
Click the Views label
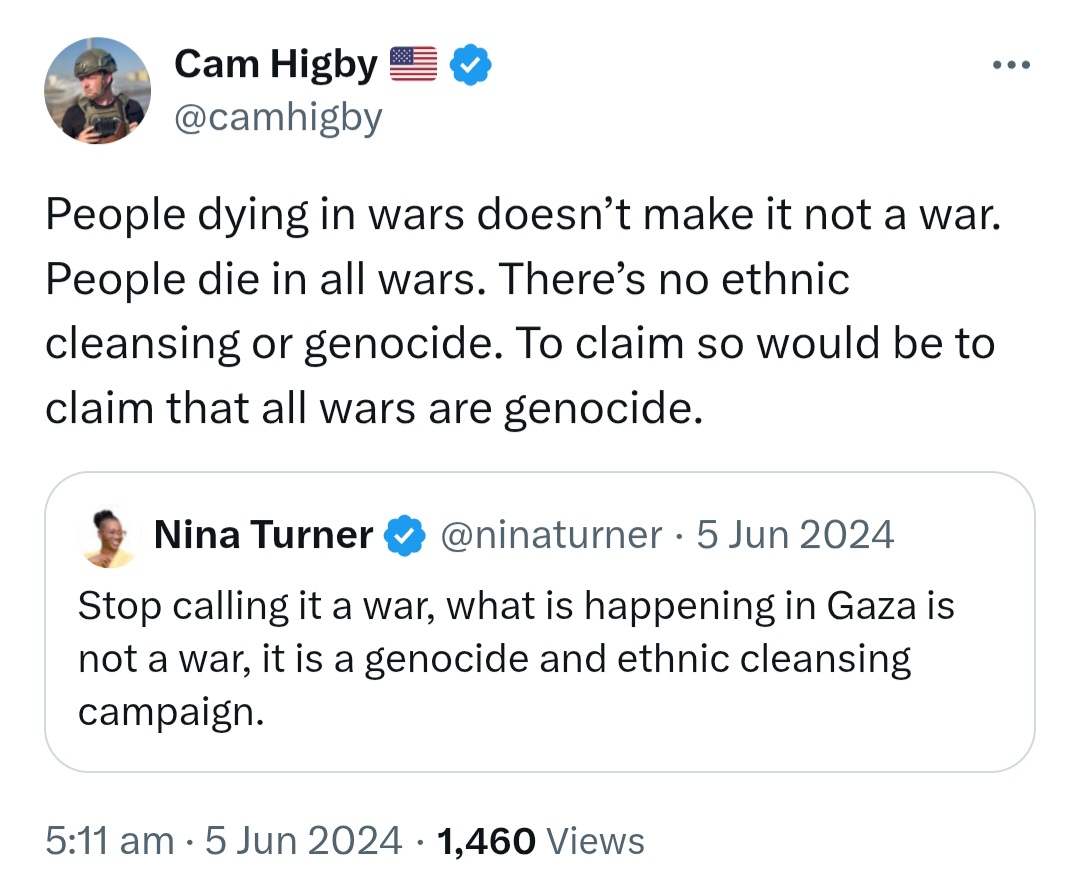click(x=594, y=841)
